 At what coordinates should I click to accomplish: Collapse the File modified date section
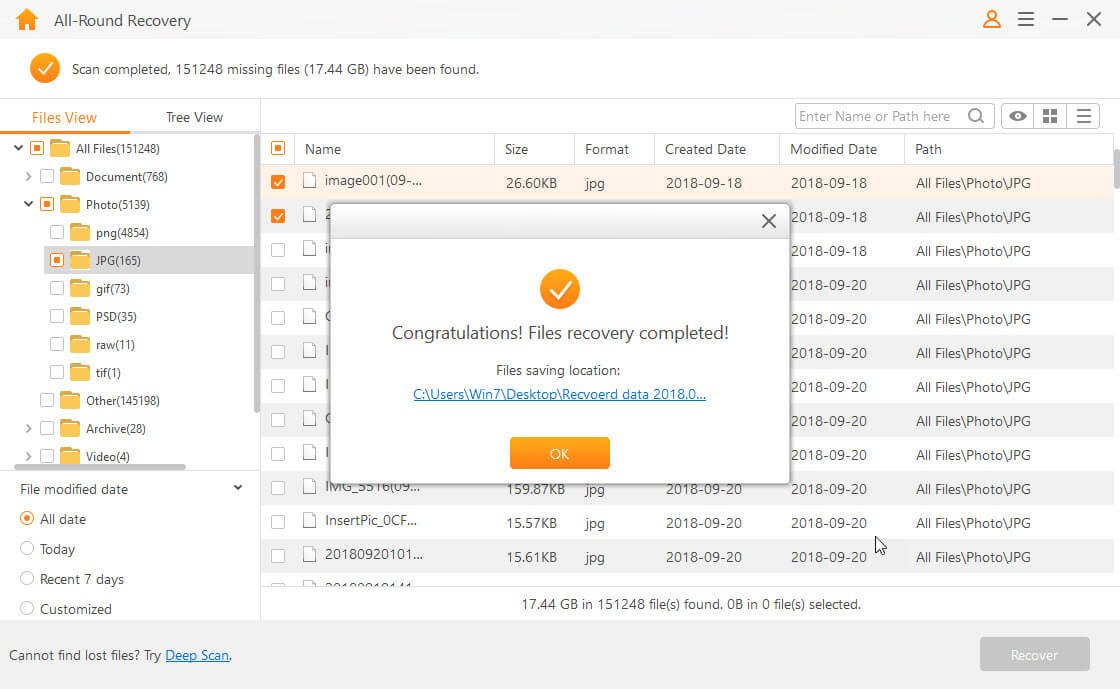point(238,488)
